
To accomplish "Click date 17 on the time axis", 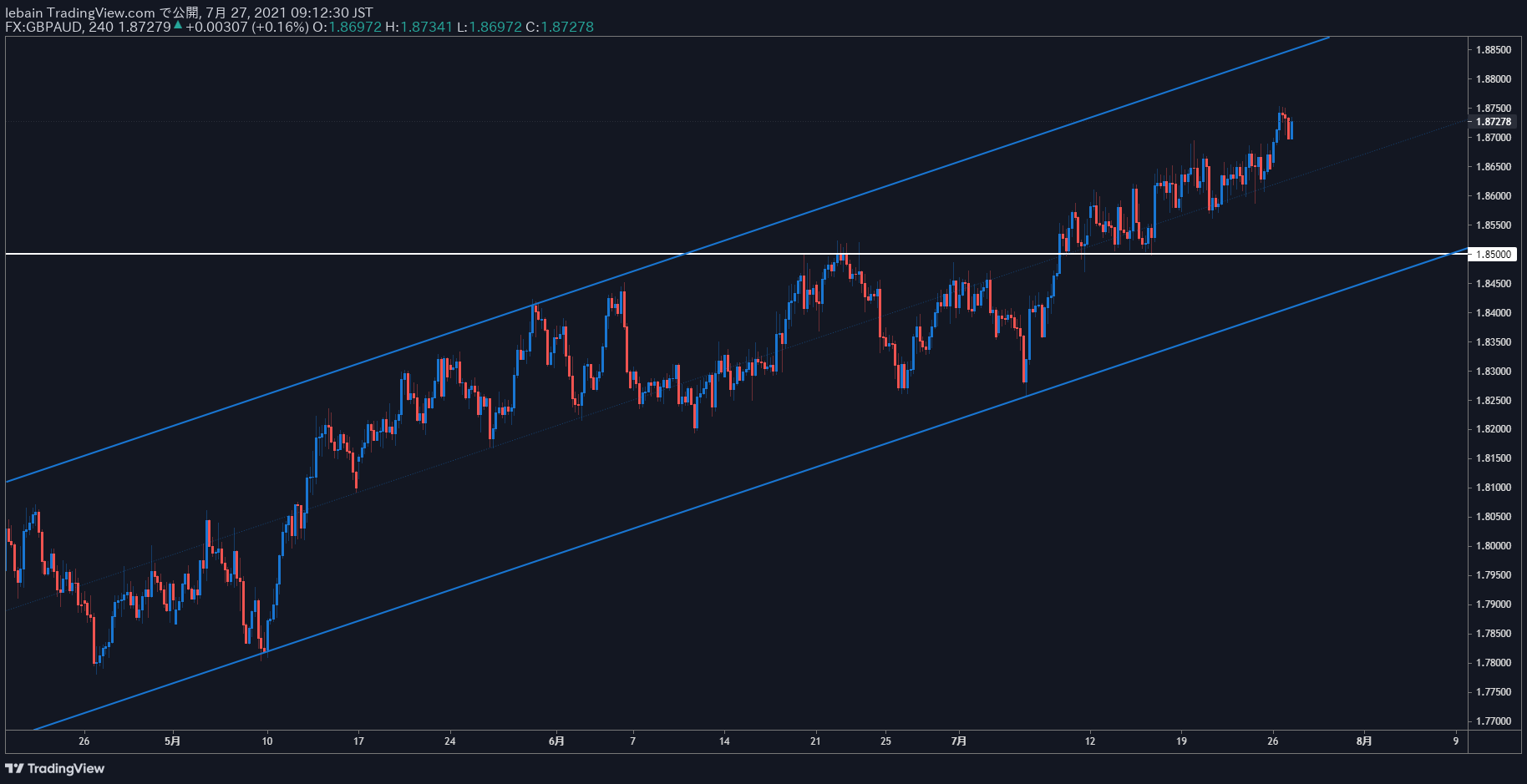I will pyautogui.click(x=358, y=741).
